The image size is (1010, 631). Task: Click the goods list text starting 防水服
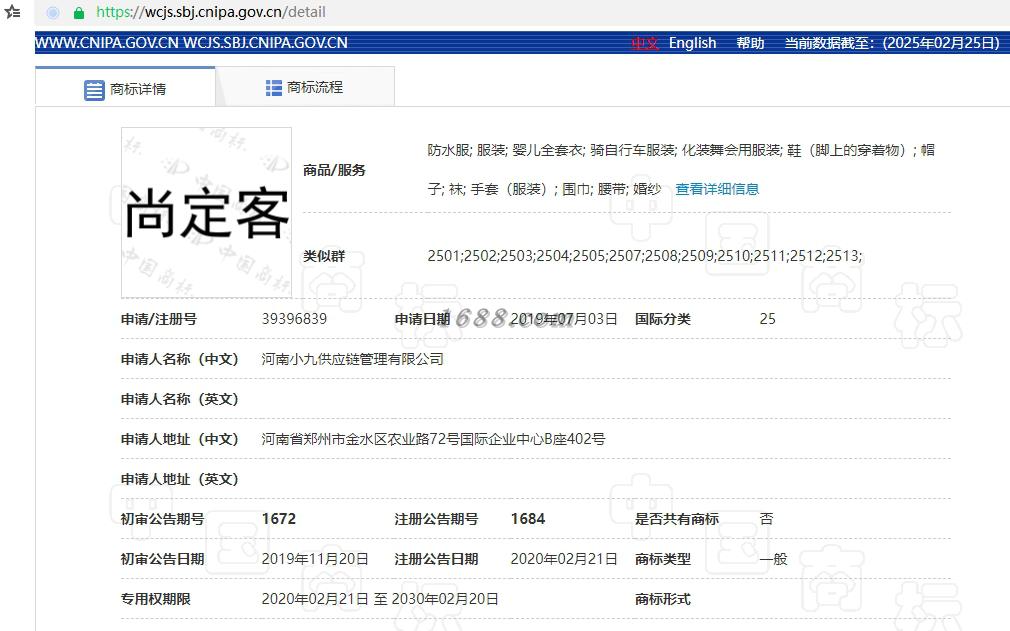click(681, 169)
